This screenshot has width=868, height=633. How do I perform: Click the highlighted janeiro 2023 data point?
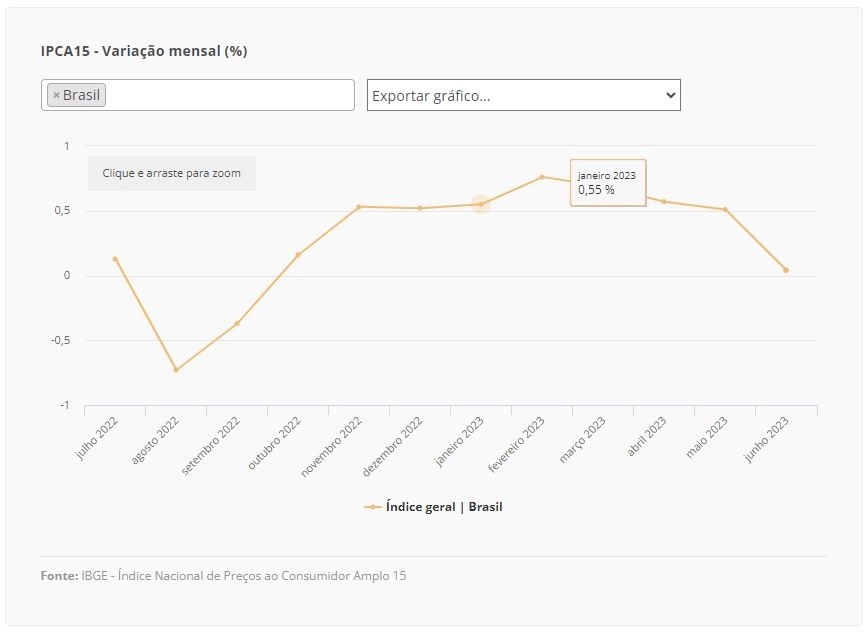(x=480, y=204)
